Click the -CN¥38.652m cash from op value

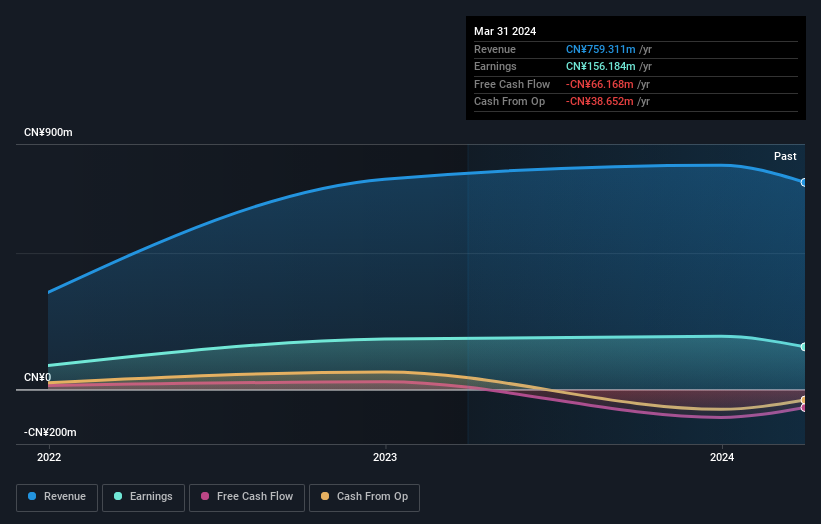tap(600, 102)
